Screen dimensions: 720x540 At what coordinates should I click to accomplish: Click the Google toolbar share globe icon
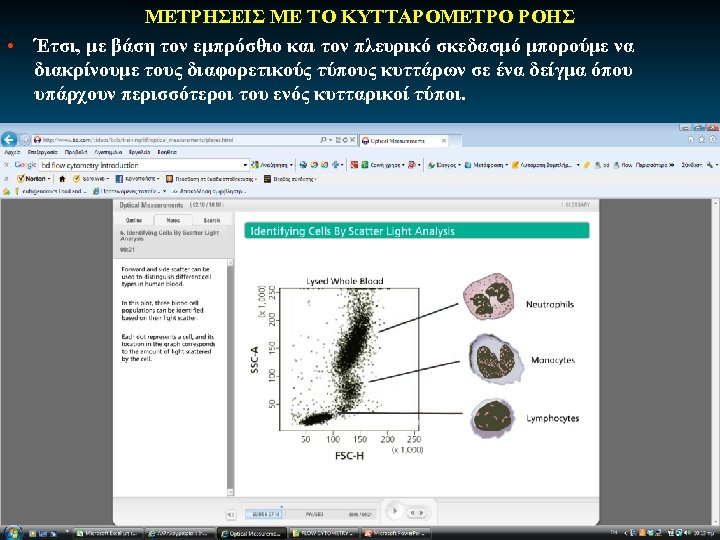tap(303, 165)
